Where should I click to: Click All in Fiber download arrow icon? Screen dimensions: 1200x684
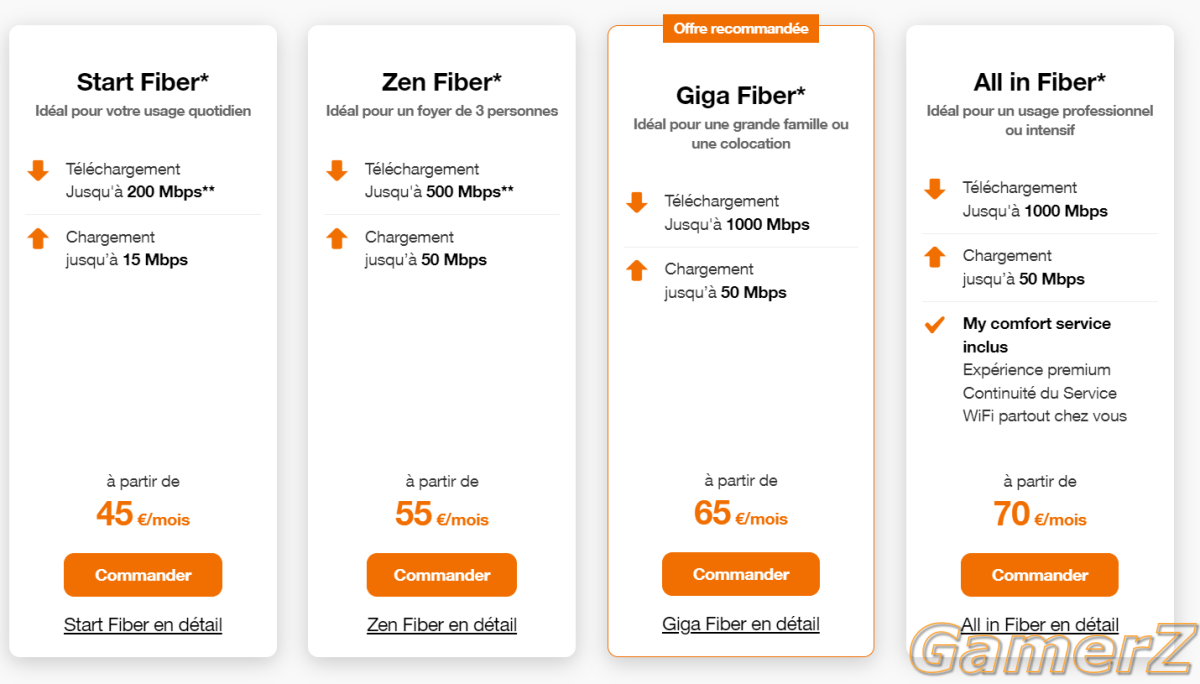point(935,189)
